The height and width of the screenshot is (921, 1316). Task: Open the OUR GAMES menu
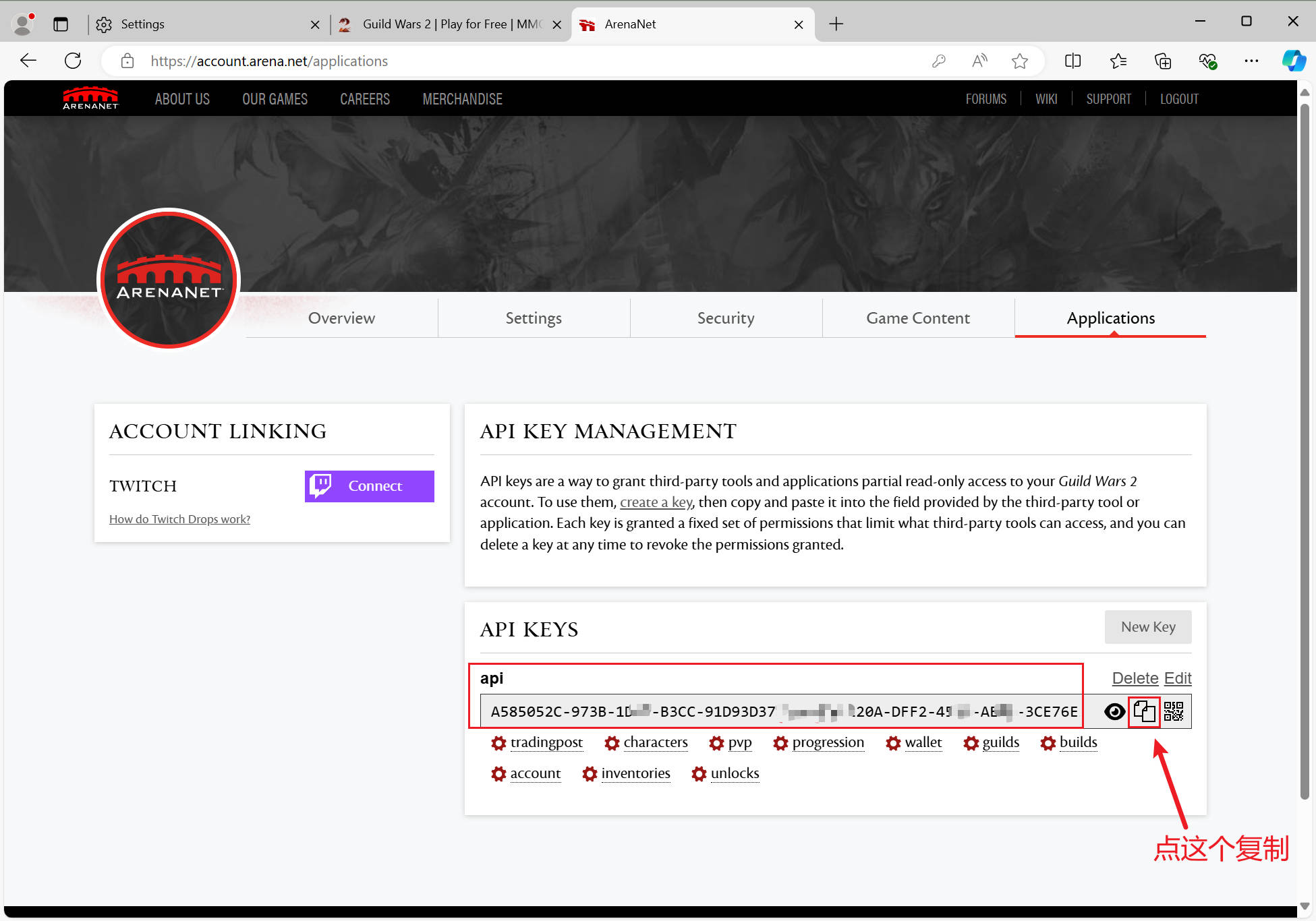click(275, 99)
